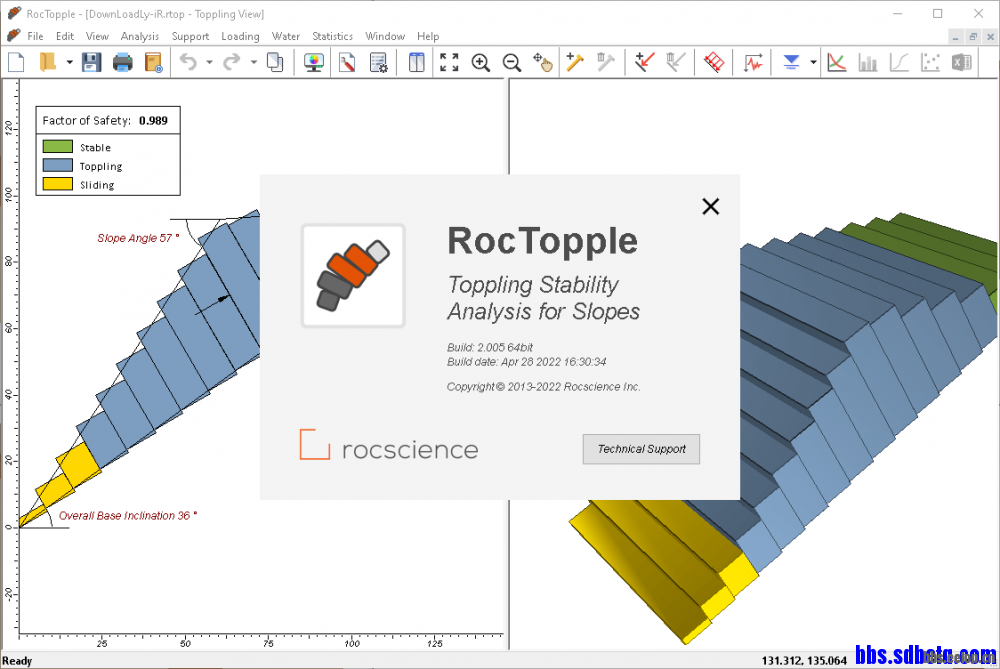The image size is (1000, 669).
Task: Expand the Undo history dropdown arrow
Action: [x=209, y=62]
